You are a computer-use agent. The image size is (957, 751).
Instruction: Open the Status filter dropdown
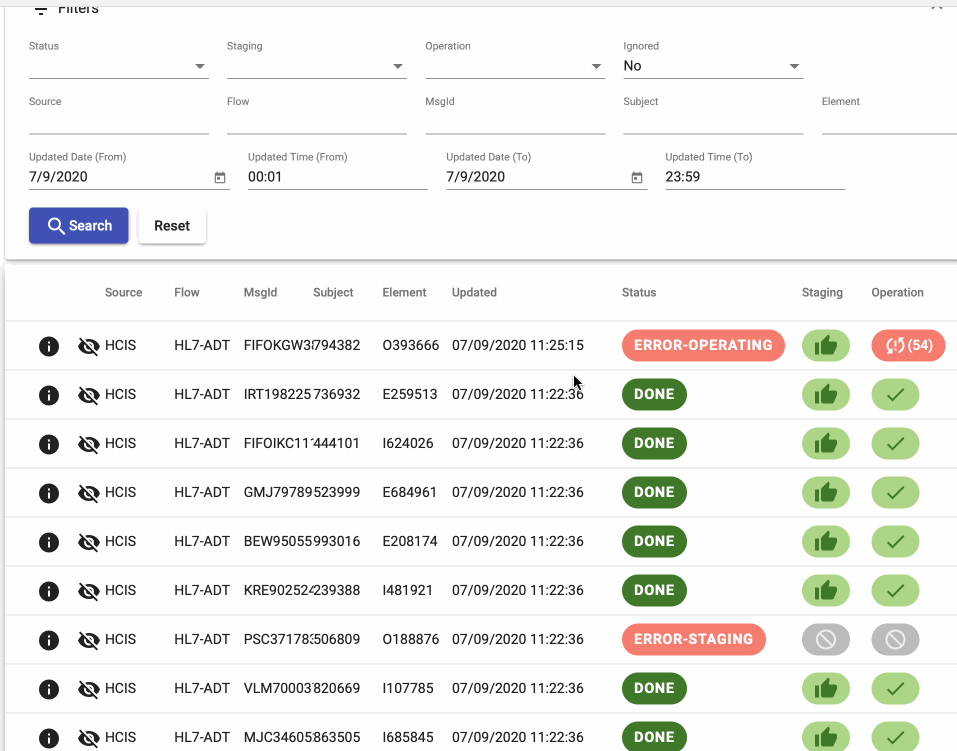click(118, 66)
